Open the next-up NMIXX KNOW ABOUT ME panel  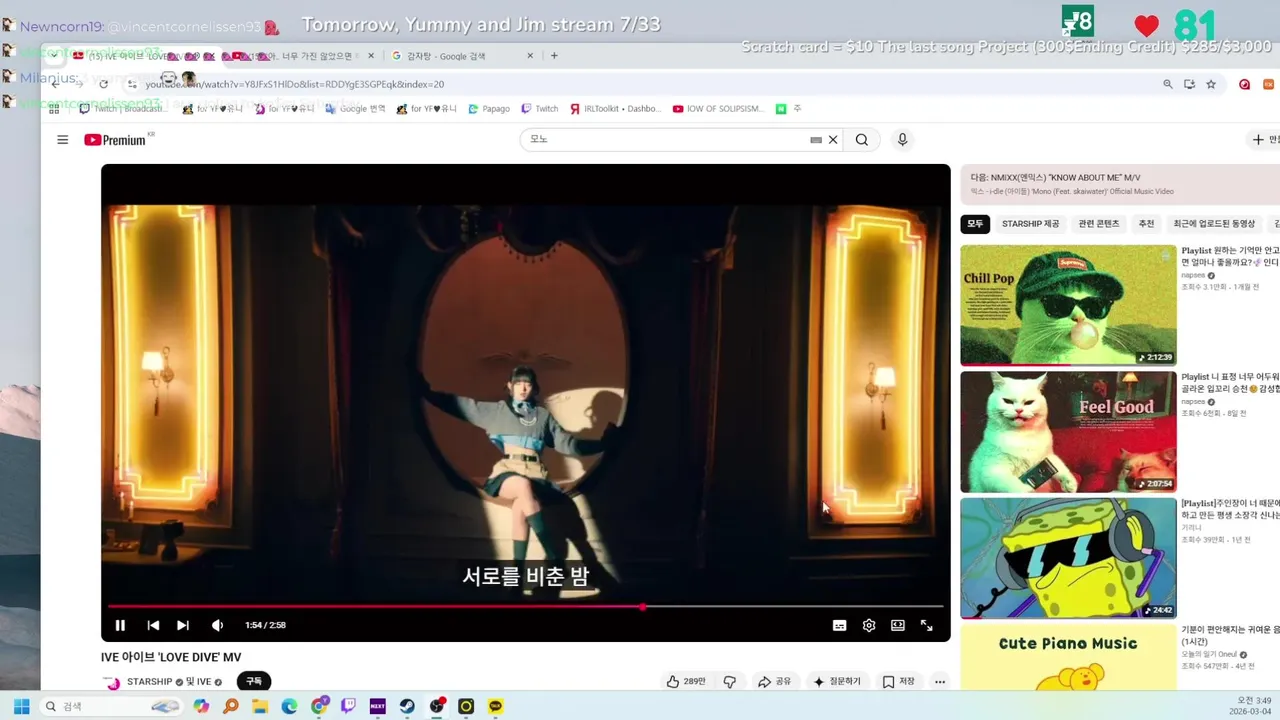coord(1120,184)
